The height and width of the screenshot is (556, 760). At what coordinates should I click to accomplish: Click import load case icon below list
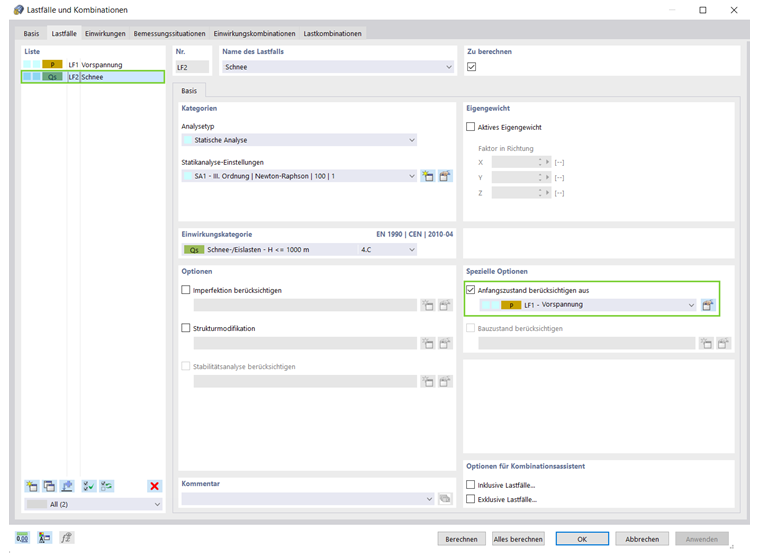[x=67, y=486]
